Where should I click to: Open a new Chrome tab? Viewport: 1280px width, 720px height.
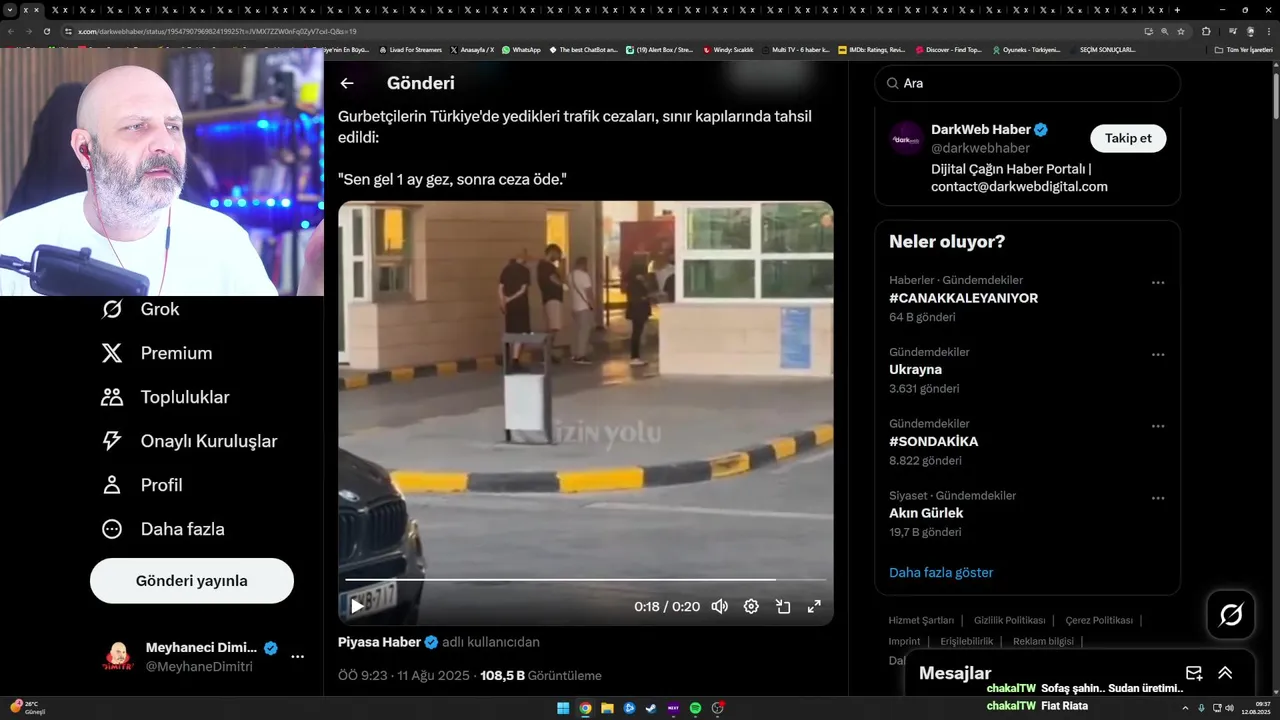pos(1177,10)
